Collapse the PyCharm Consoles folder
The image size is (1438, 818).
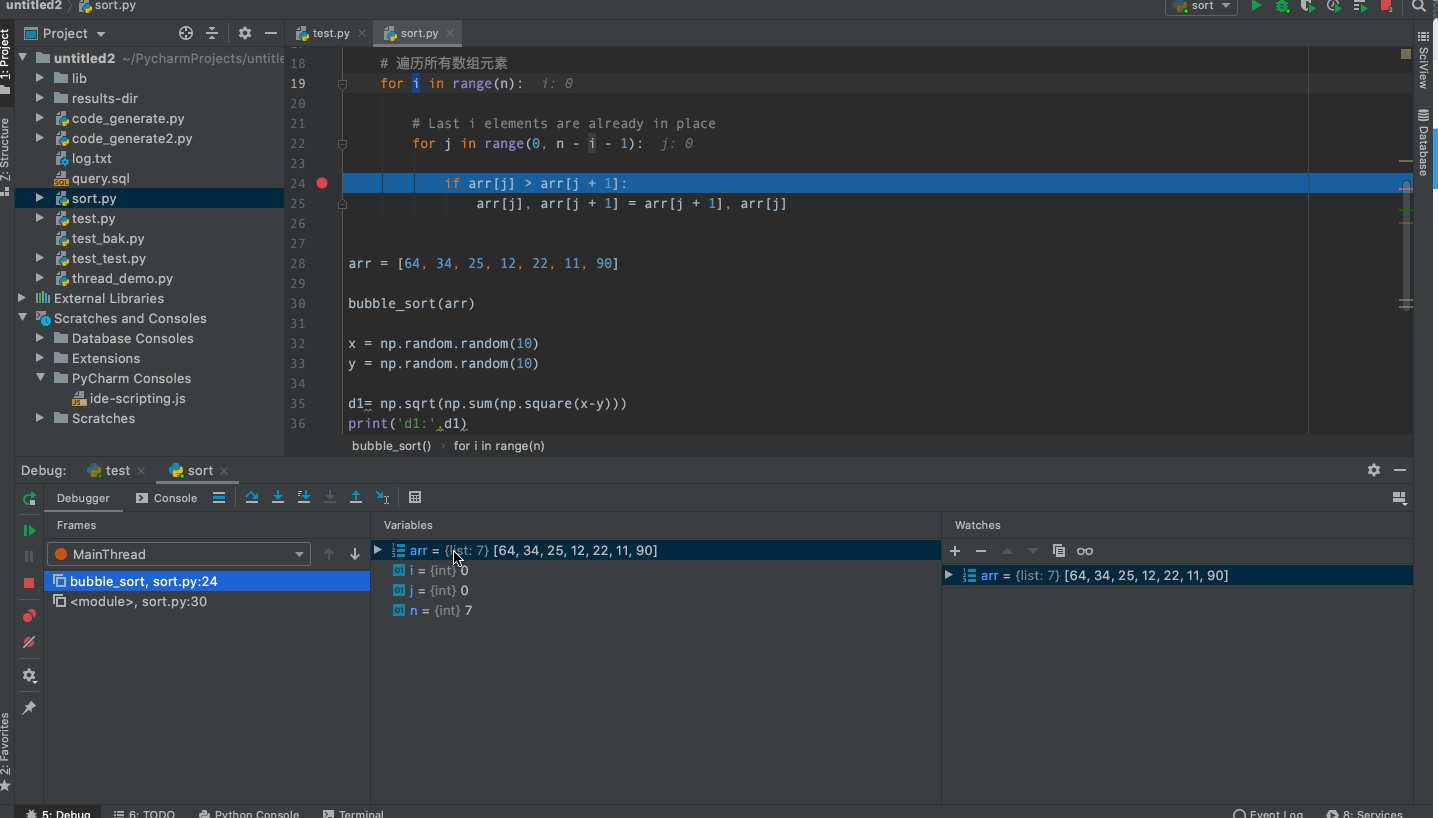(x=40, y=378)
